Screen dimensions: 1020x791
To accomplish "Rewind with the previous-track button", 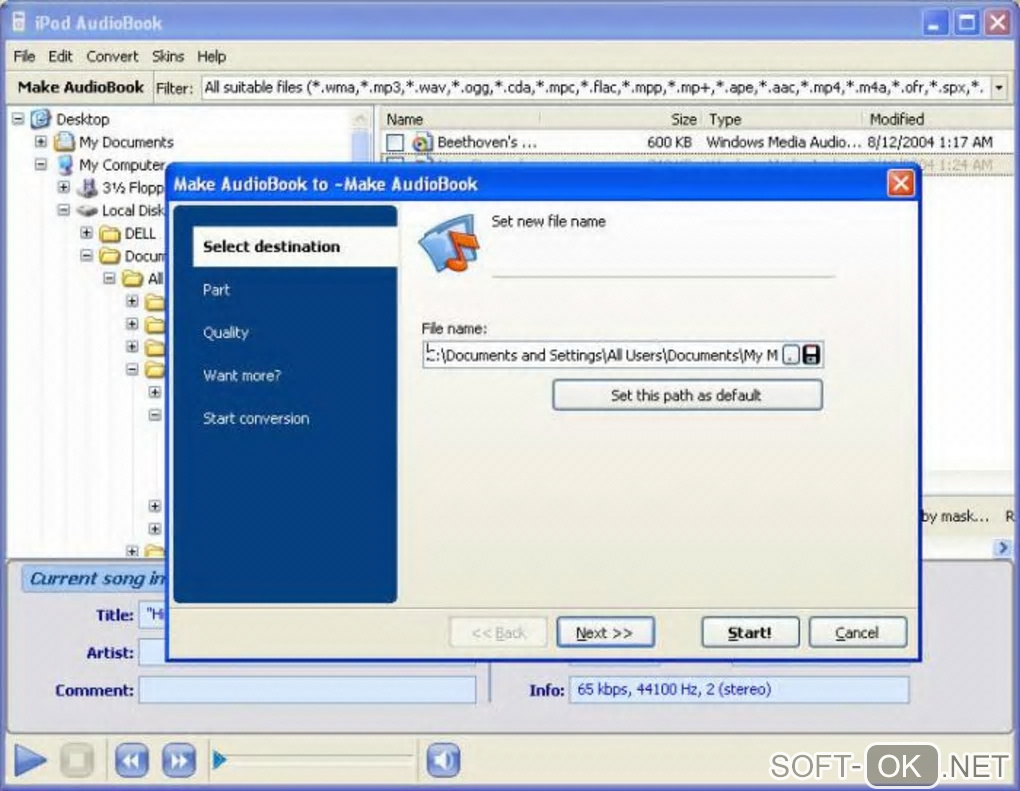I will (x=131, y=760).
